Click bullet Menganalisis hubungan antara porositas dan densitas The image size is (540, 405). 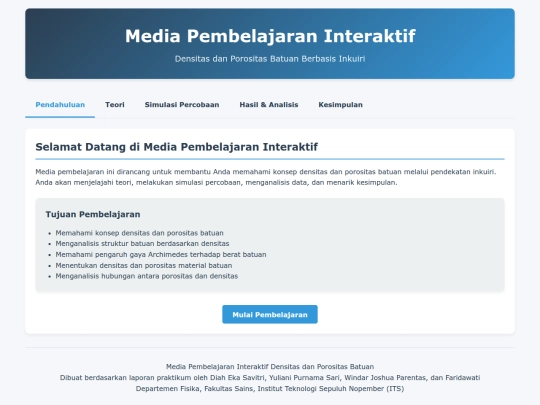[147, 276]
